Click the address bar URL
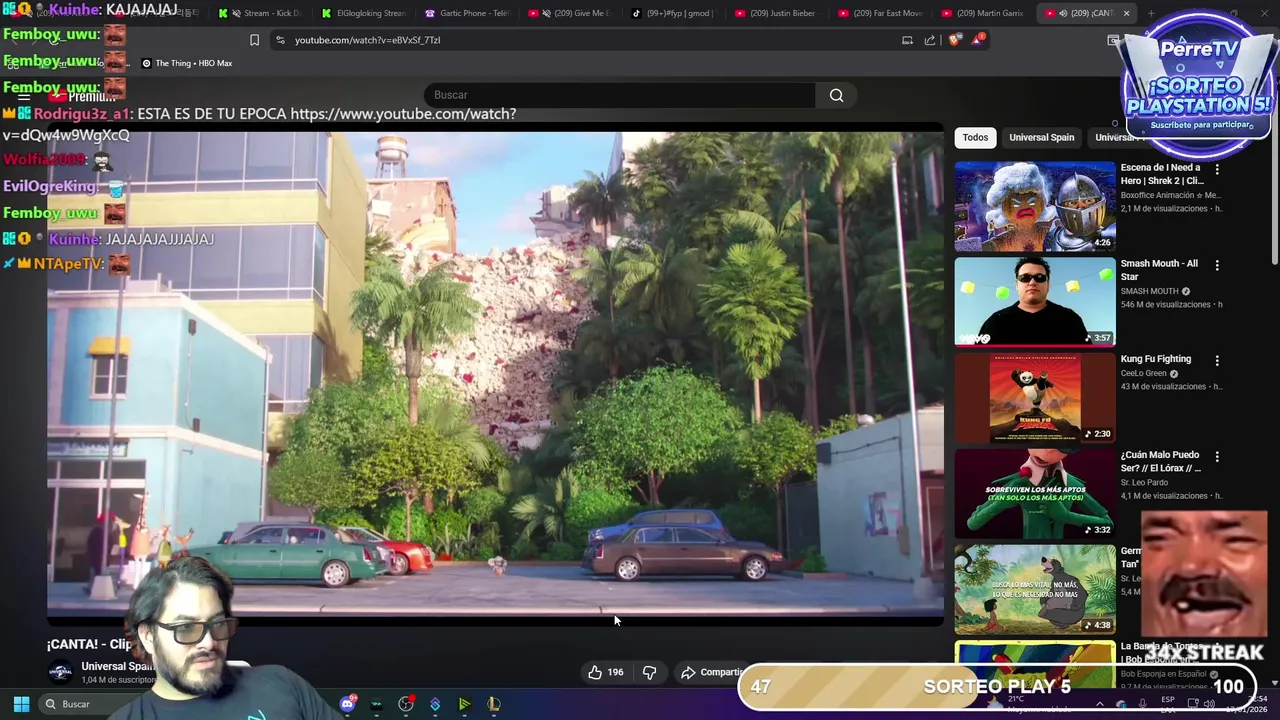 point(367,40)
